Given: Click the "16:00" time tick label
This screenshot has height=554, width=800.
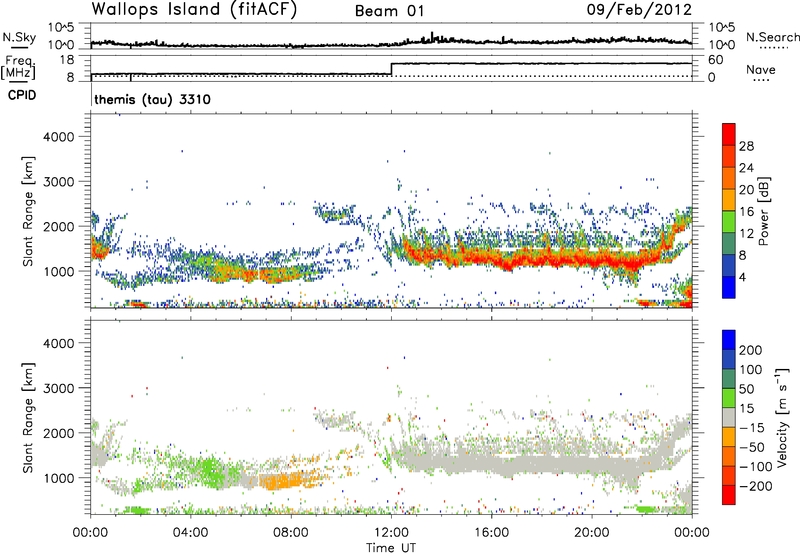Looking at the screenshot, I should click(491, 533).
